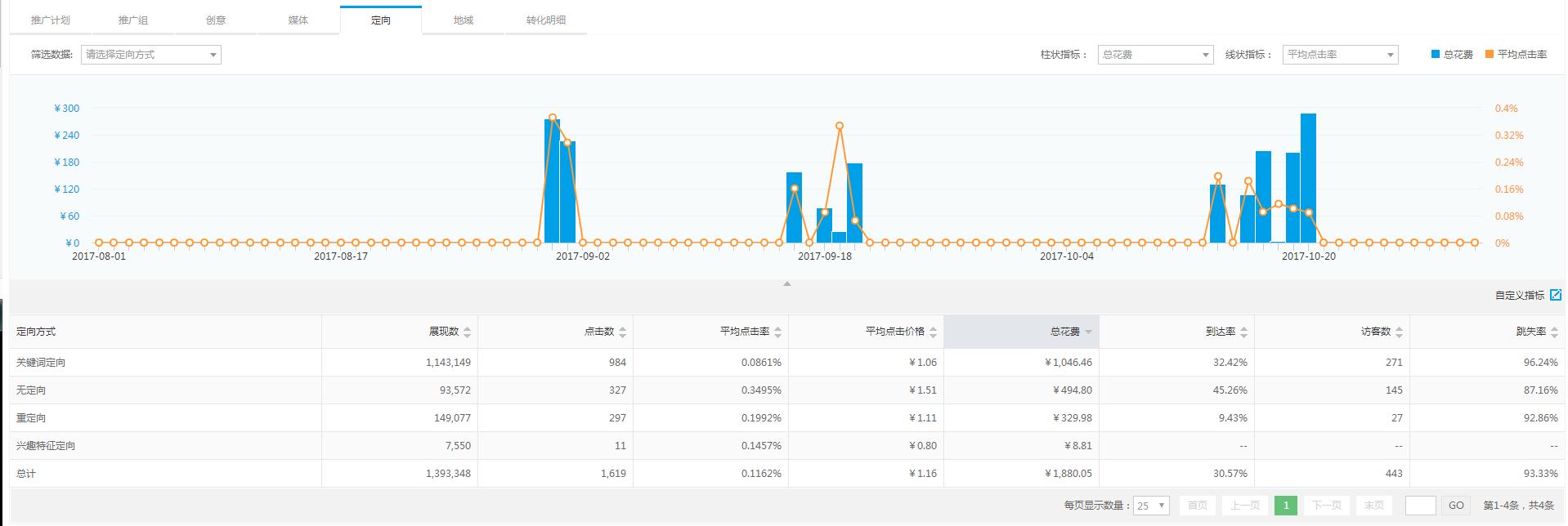Viewport: 1568px width, 526px height.
Task: Expand rows-per-page dropdown showing 25
Action: [x=1151, y=506]
